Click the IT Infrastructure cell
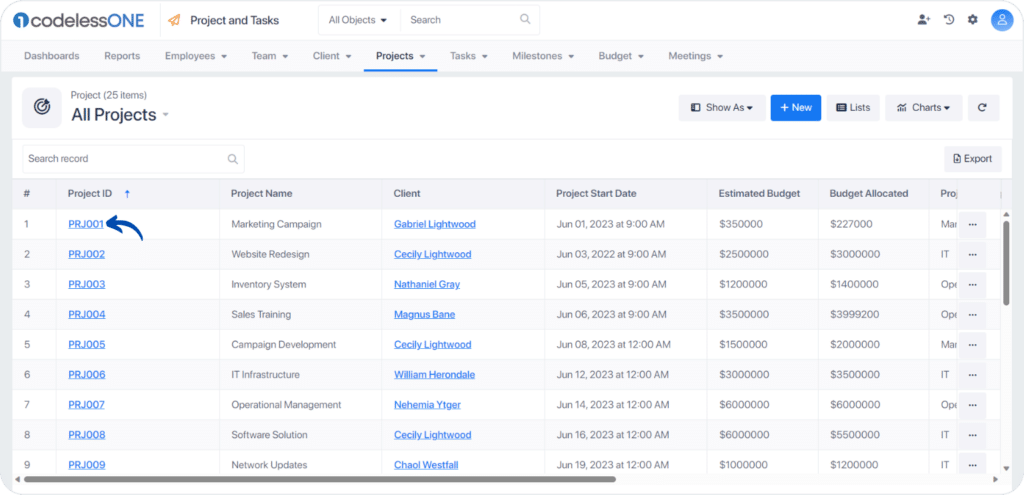The image size is (1024, 495). (x=266, y=374)
